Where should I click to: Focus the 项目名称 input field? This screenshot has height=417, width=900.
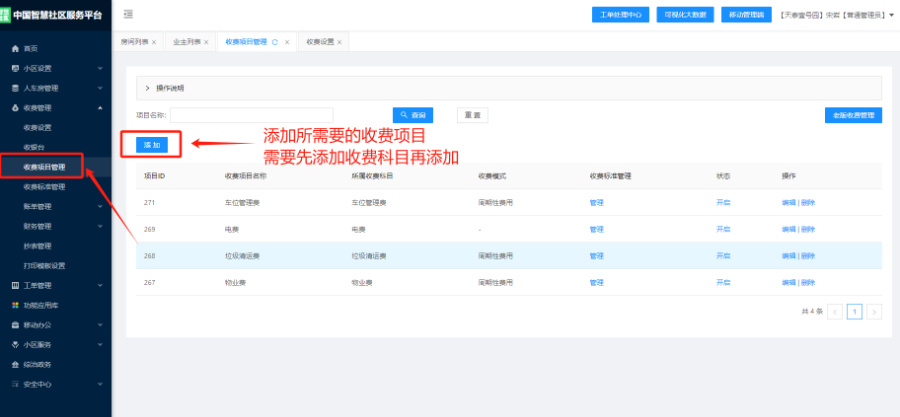pyautogui.click(x=251, y=115)
